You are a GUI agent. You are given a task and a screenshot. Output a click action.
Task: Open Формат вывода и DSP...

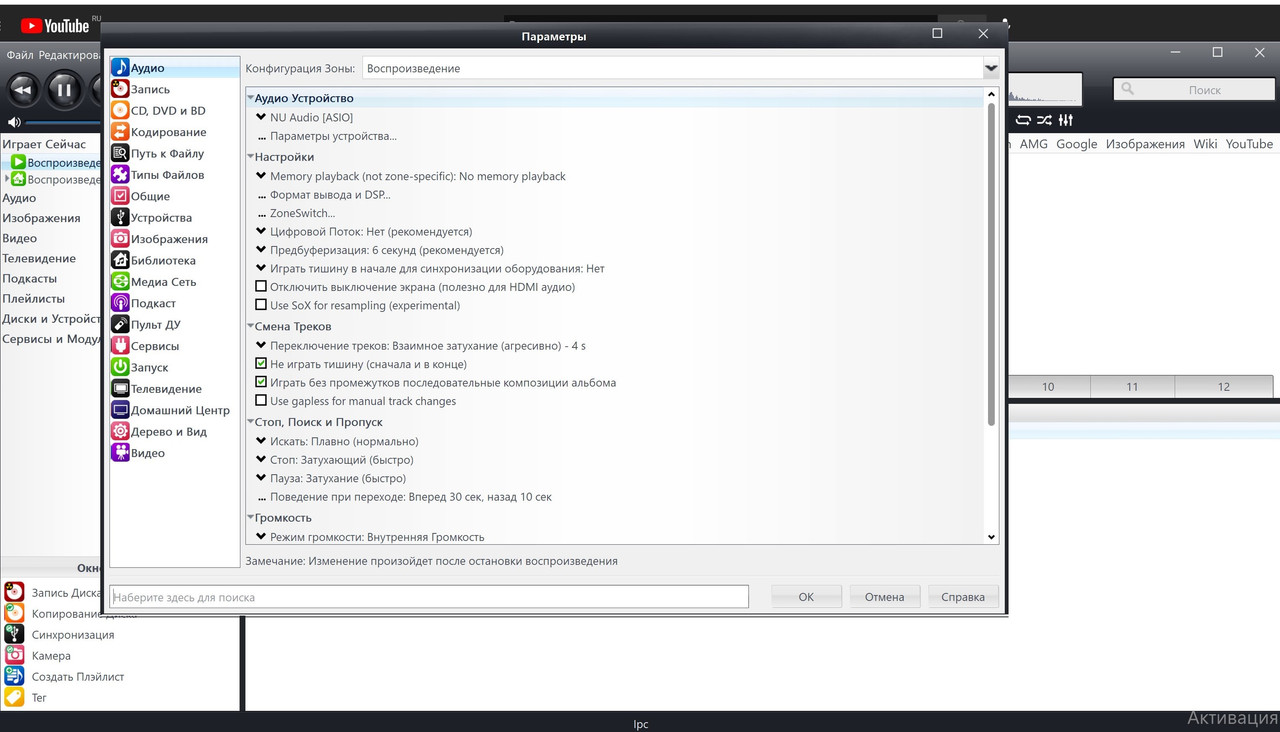tap(330, 195)
